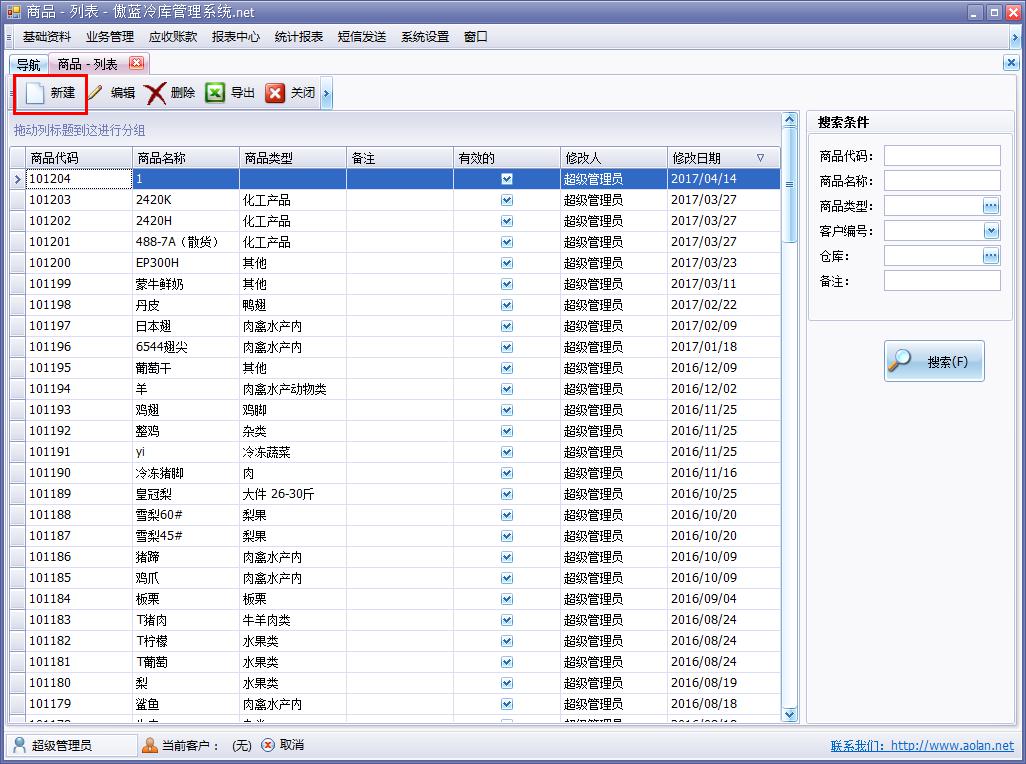The image size is (1026, 764).
Task: Open the www.aolan.net contact link
Action: point(951,746)
